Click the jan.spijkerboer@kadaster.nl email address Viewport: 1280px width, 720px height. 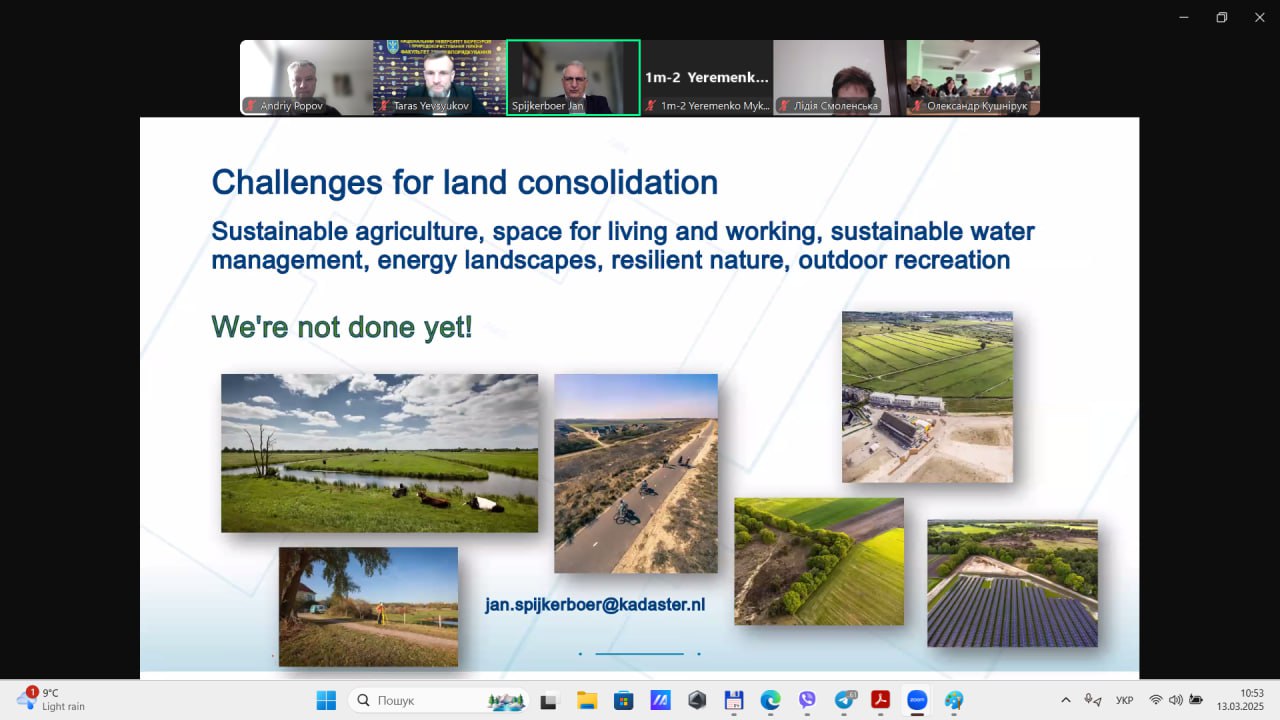pos(595,604)
